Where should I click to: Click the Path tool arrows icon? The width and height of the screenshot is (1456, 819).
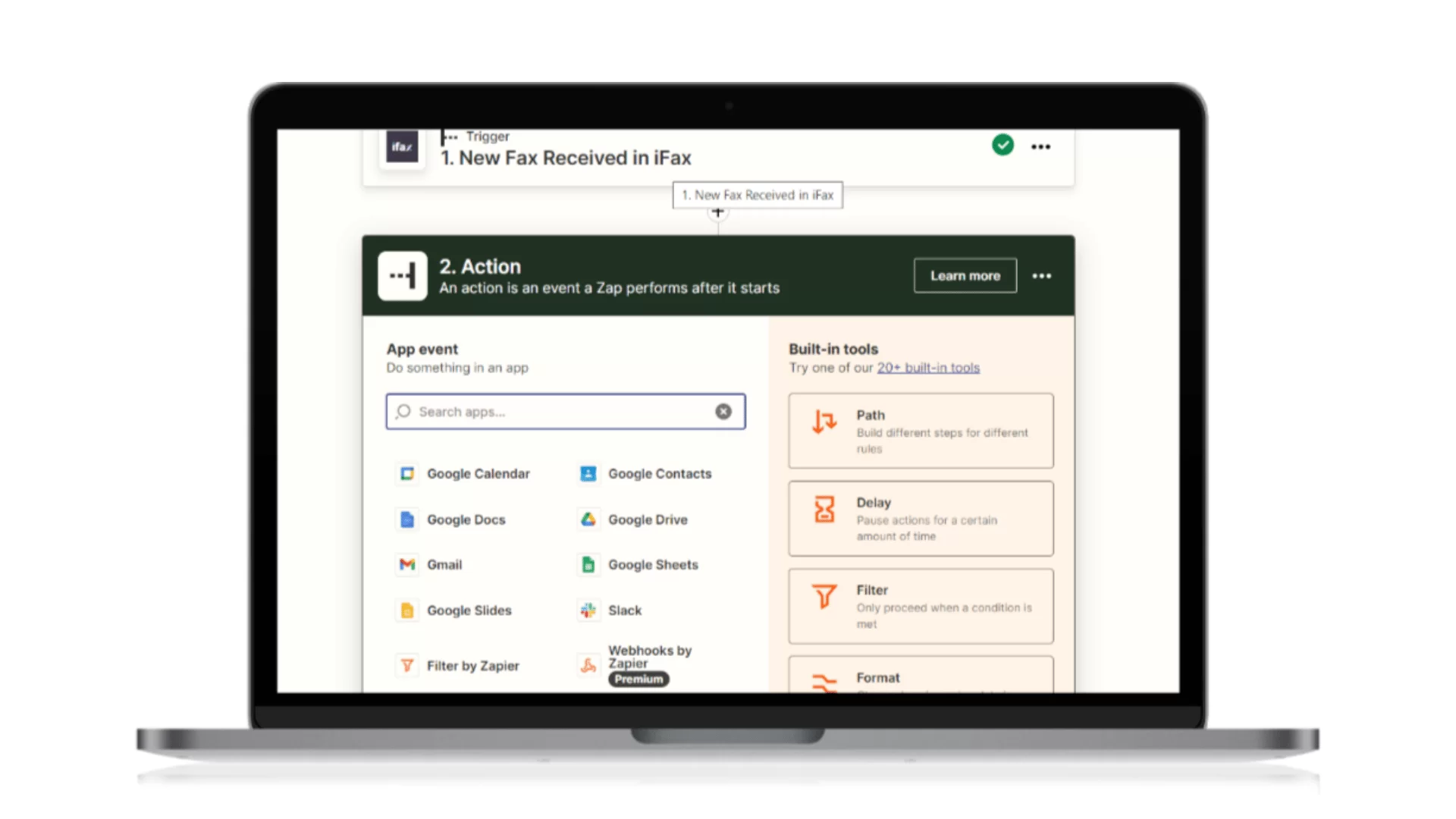coord(824,421)
